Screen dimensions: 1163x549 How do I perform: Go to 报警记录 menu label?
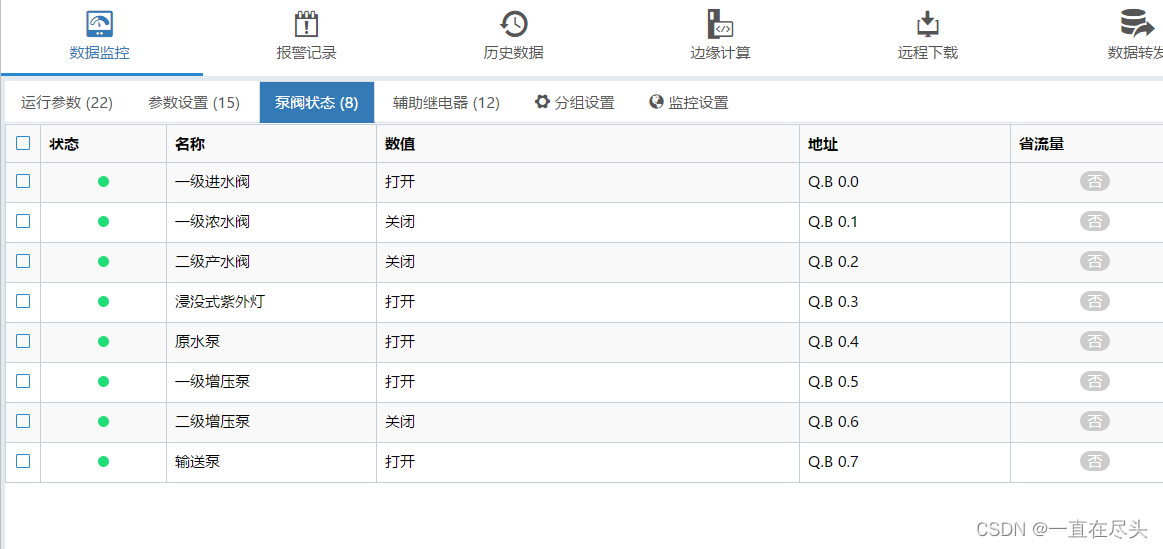pyautogui.click(x=306, y=53)
